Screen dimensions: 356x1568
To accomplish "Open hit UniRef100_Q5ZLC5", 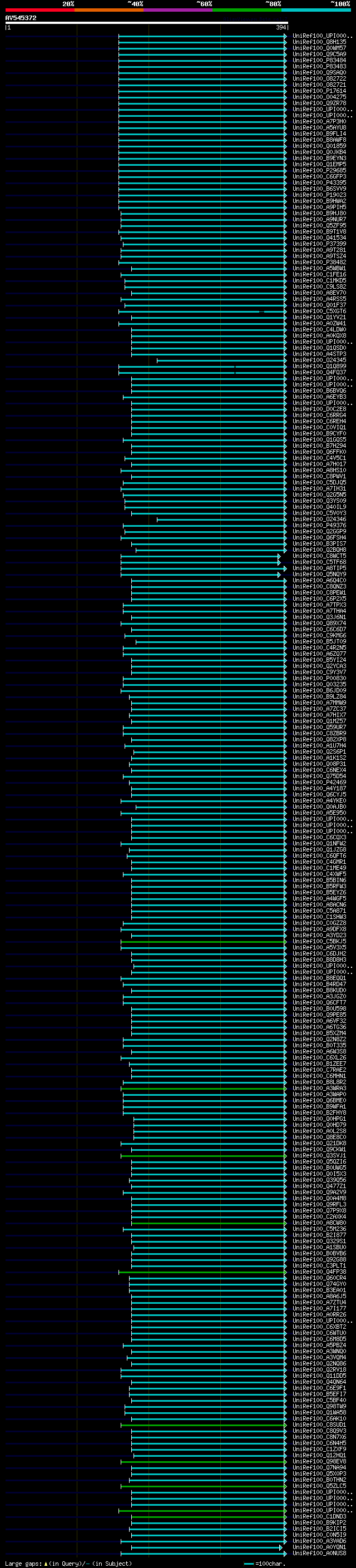I will [319, 1485].
